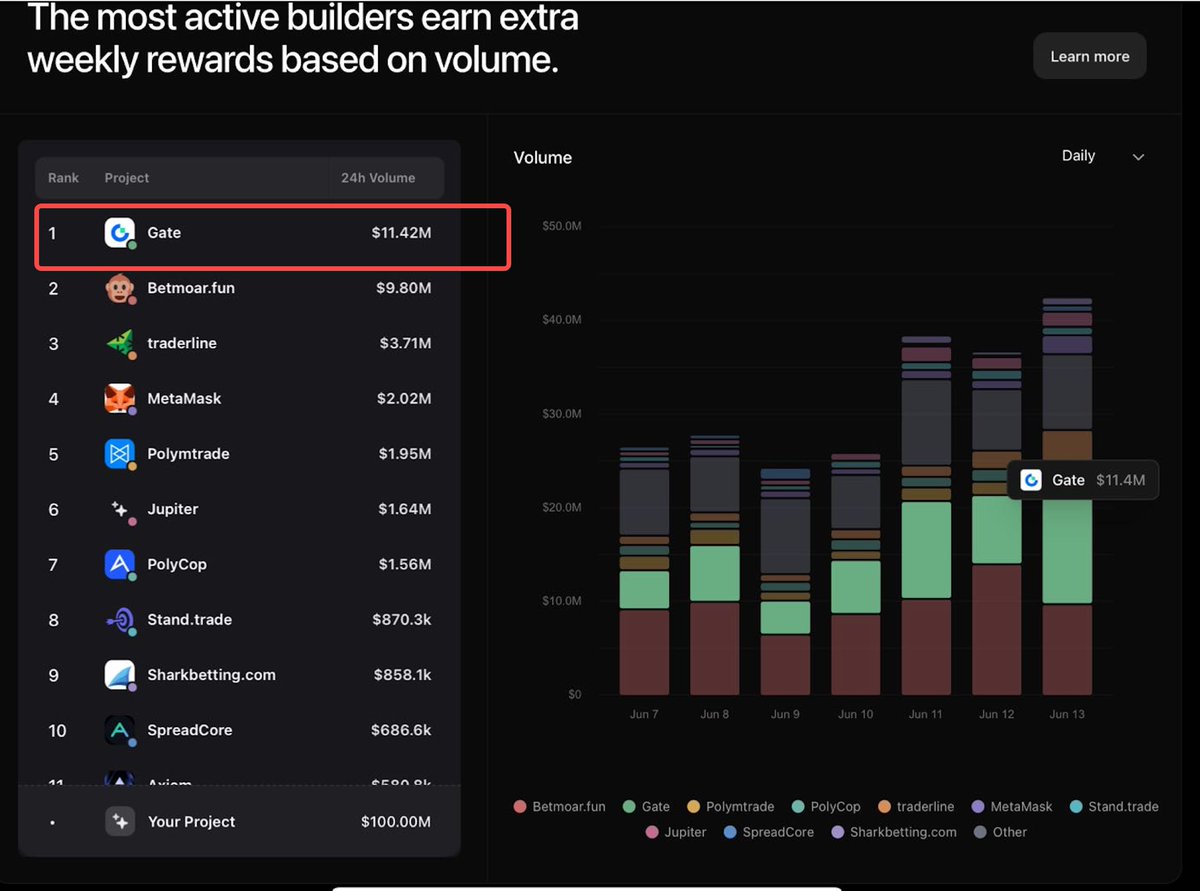Select the Polymtrade project name
The height and width of the screenshot is (891, 1200).
tap(188, 454)
